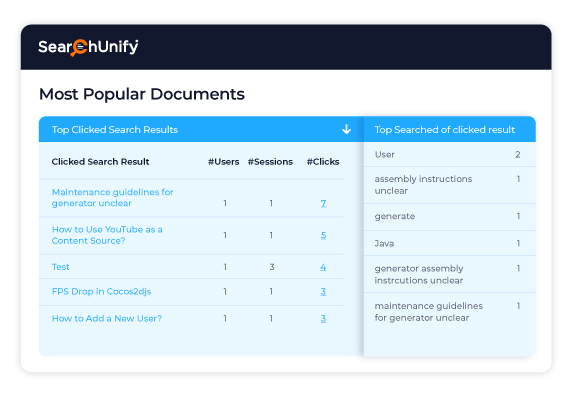The width and height of the screenshot is (570, 395).
Task: Open FPS Drop in Cocos2djs link
Action: pos(101,291)
